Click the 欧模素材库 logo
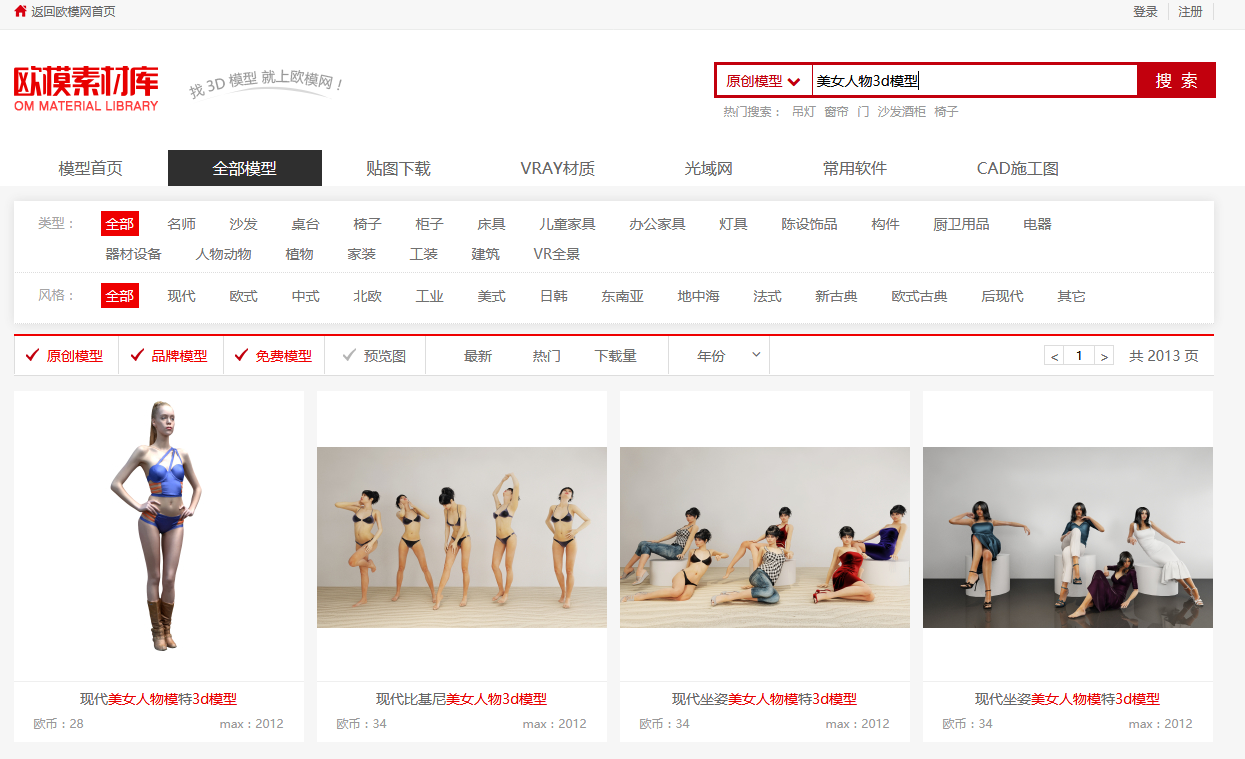This screenshot has width=1245, height=759. coord(86,88)
